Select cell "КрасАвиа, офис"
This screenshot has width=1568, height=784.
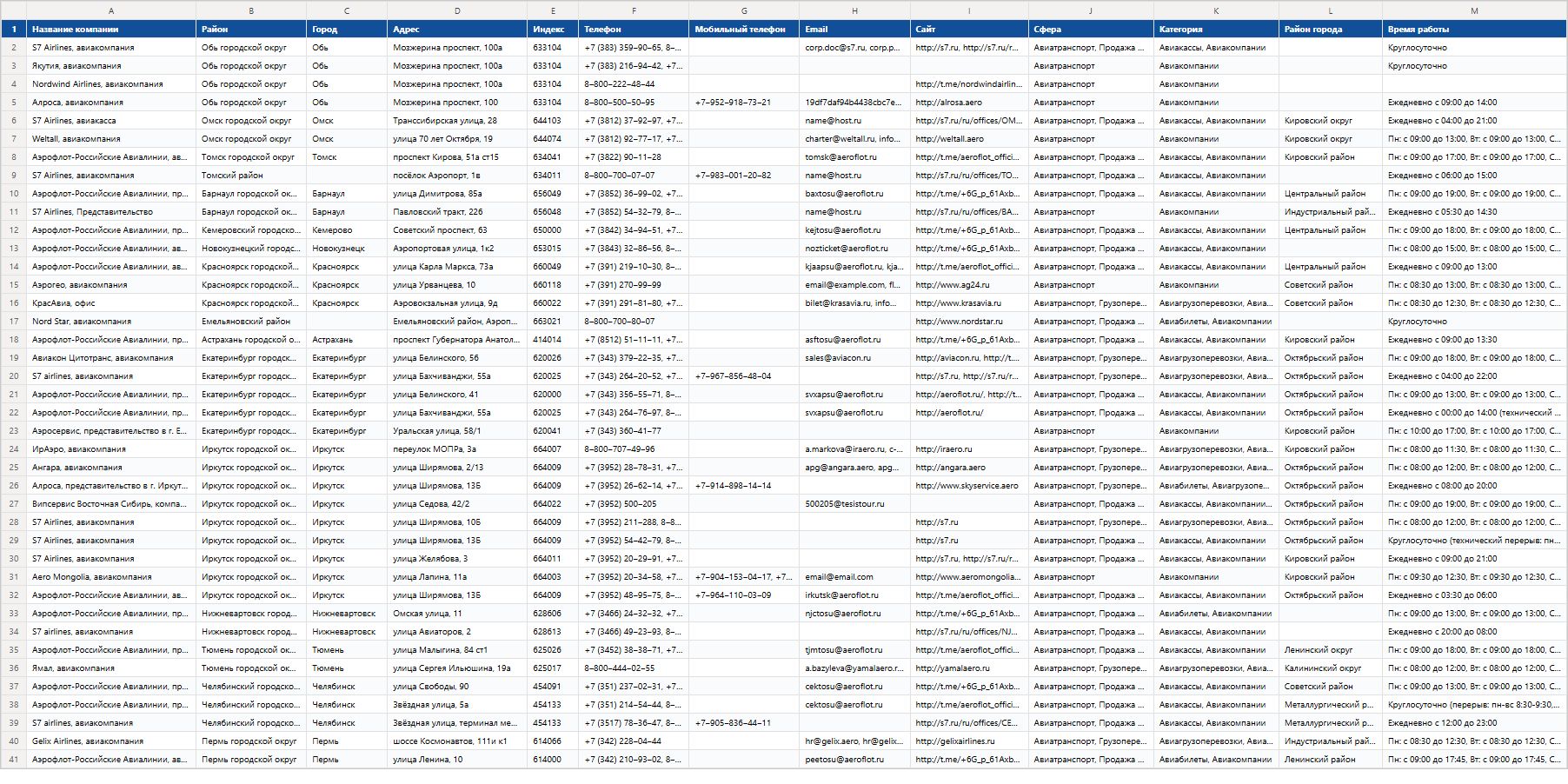111,303
